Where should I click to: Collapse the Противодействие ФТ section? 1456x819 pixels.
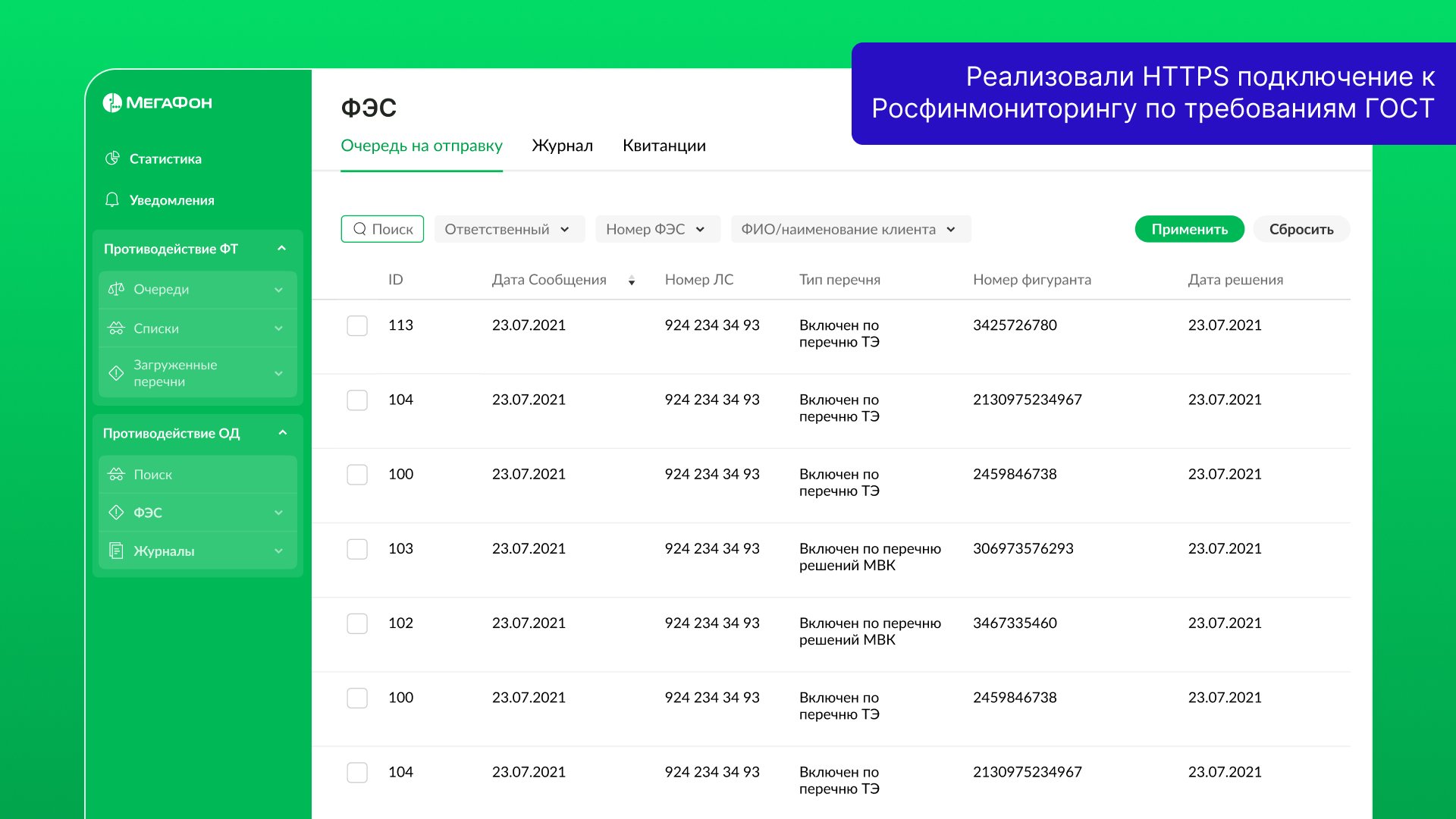point(282,249)
